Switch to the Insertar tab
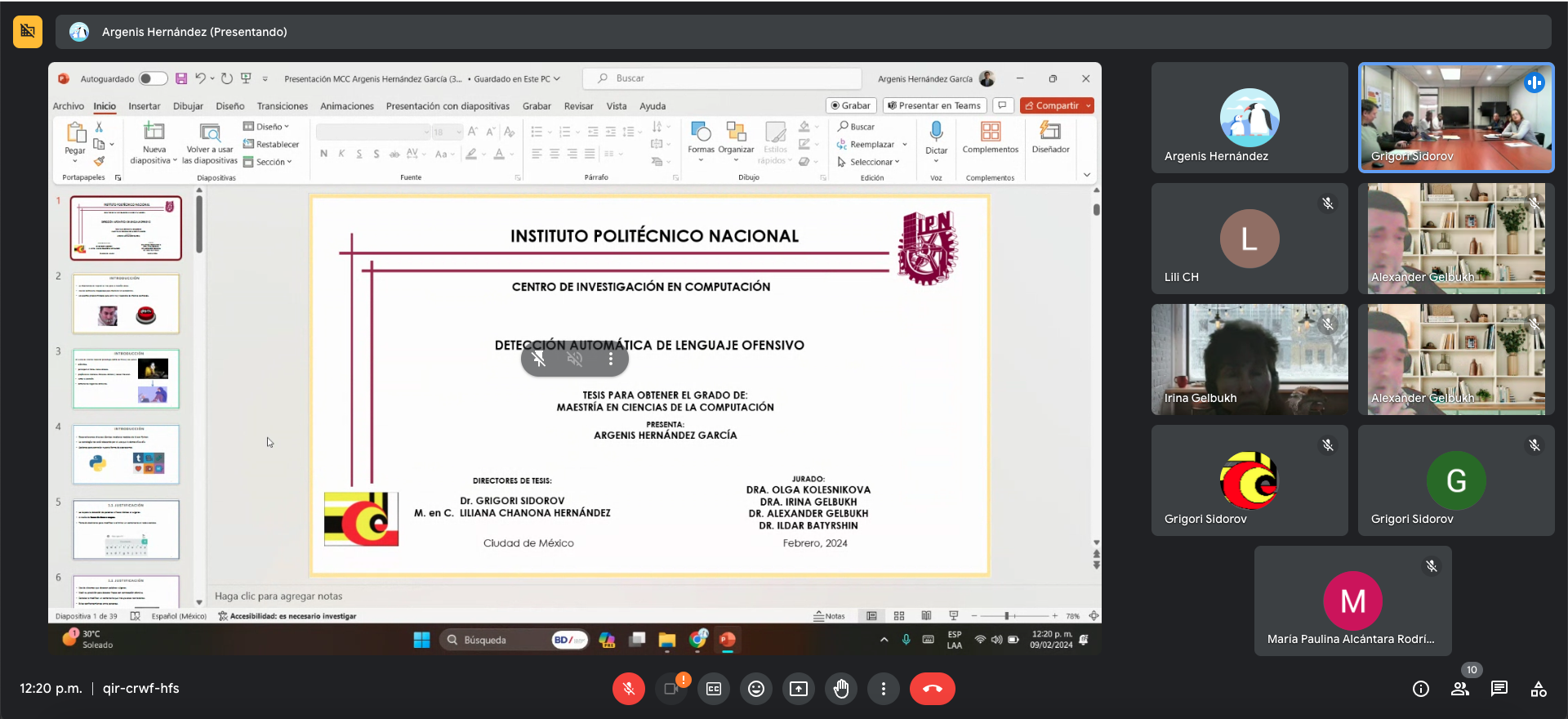Viewport: 1568px width, 719px height. (145, 106)
